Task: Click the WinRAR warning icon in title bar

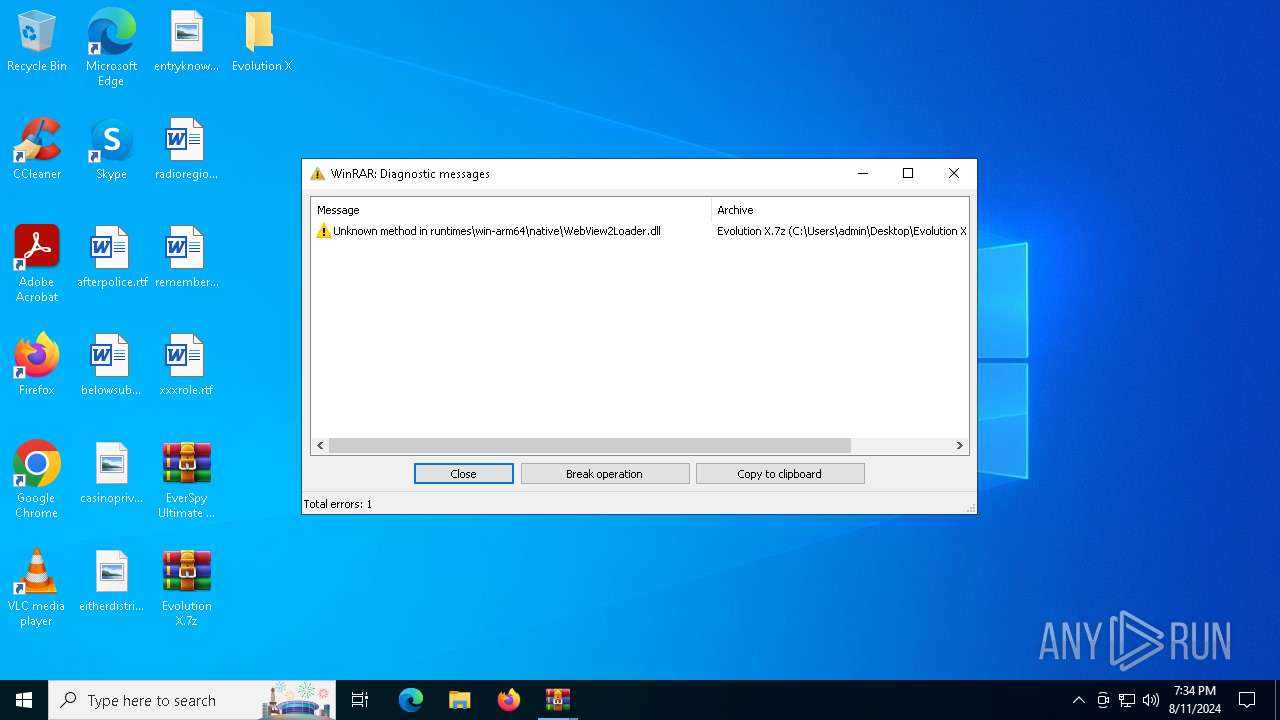Action: click(318, 173)
